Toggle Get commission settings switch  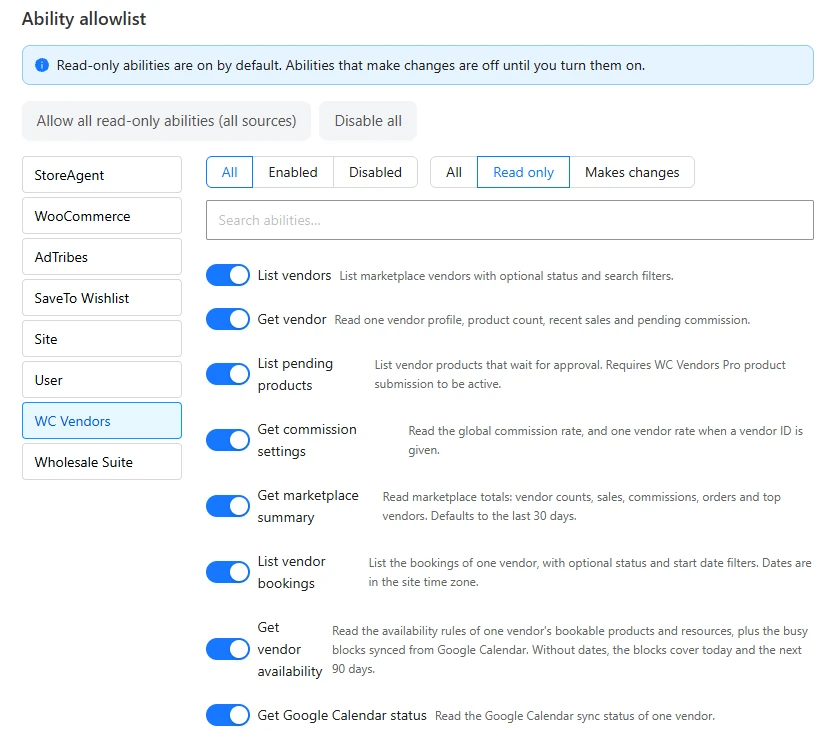click(x=228, y=440)
